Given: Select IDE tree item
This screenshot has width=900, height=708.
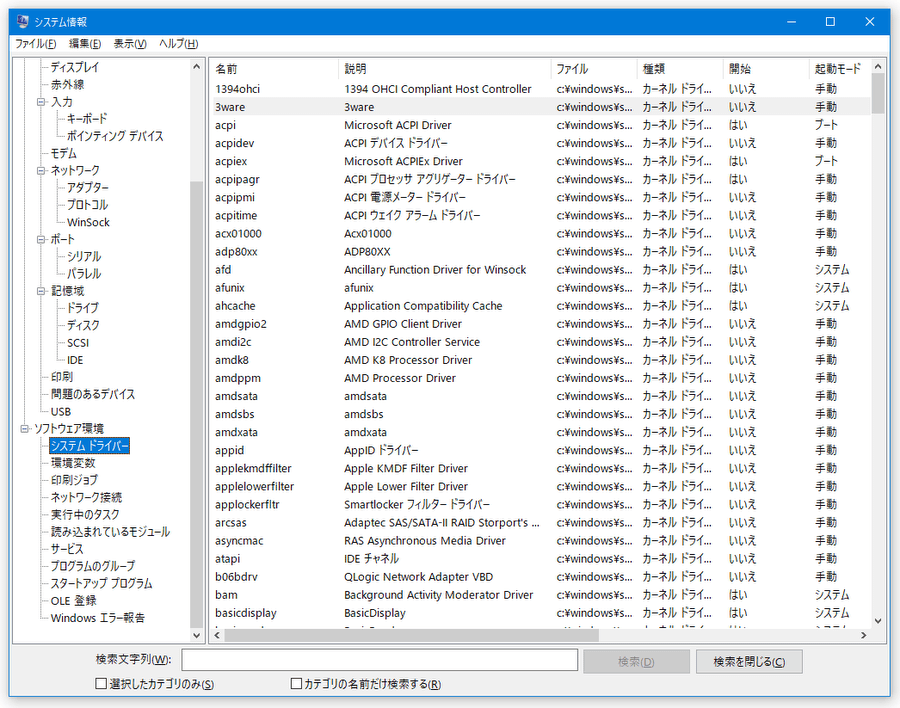Looking at the screenshot, I should pyautogui.click(x=75, y=360).
